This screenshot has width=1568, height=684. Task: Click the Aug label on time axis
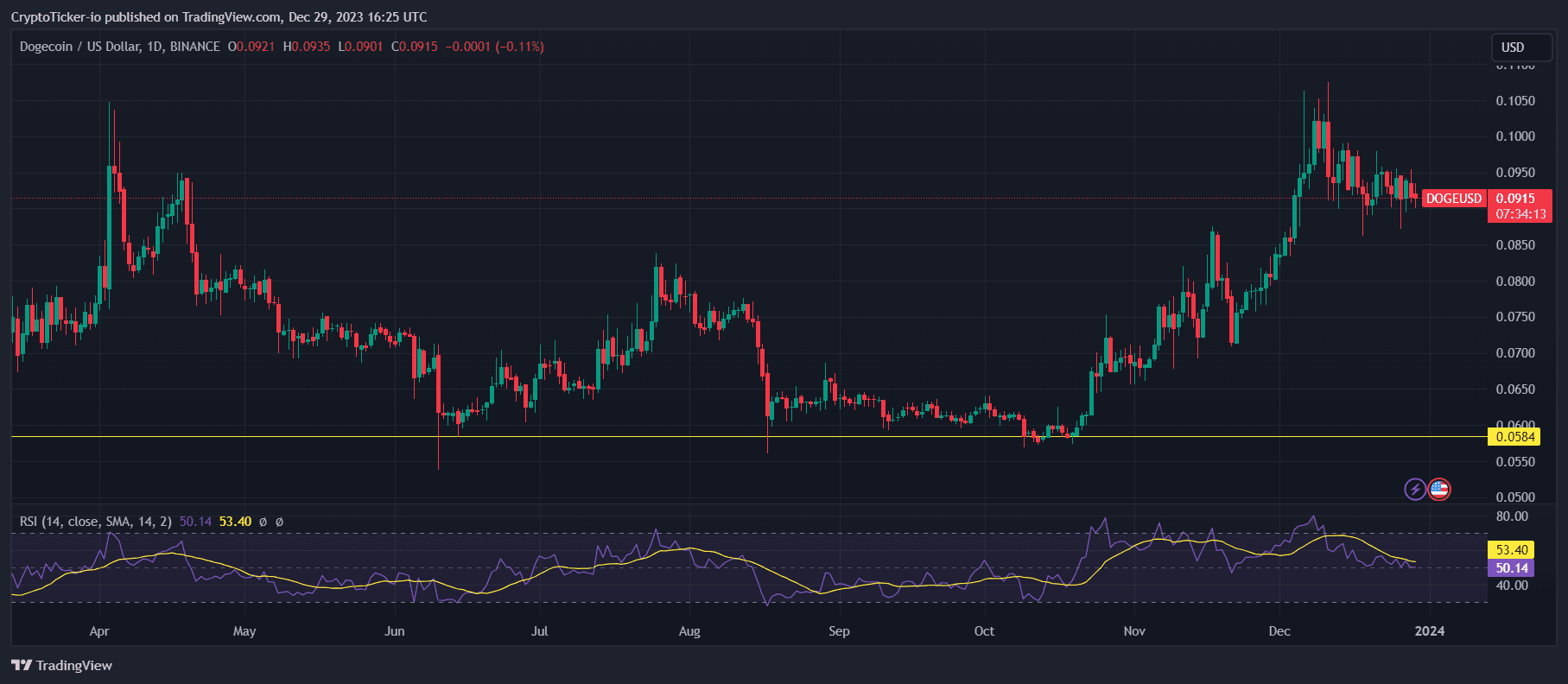[x=689, y=631]
